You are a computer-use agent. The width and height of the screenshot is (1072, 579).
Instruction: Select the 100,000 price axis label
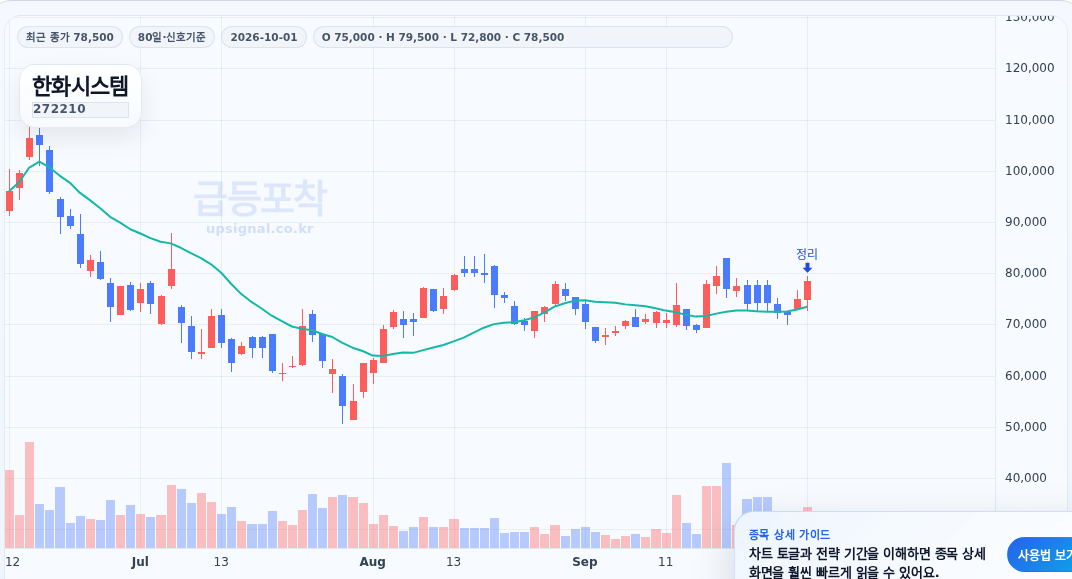click(x=1030, y=171)
